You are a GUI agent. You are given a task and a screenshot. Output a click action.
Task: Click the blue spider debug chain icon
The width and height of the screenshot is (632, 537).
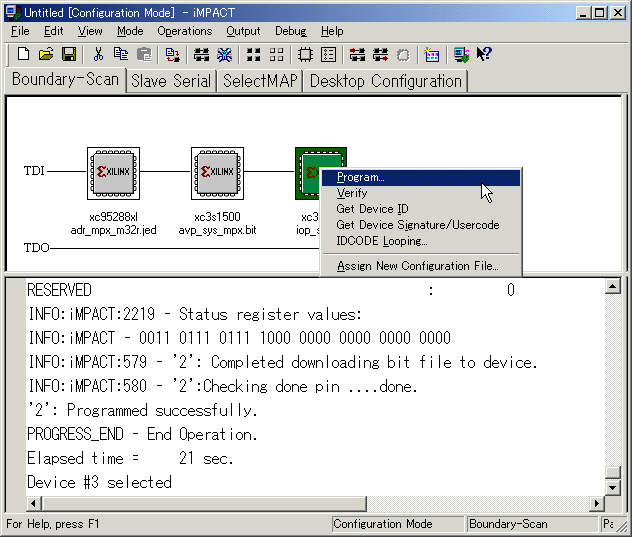(225, 54)
